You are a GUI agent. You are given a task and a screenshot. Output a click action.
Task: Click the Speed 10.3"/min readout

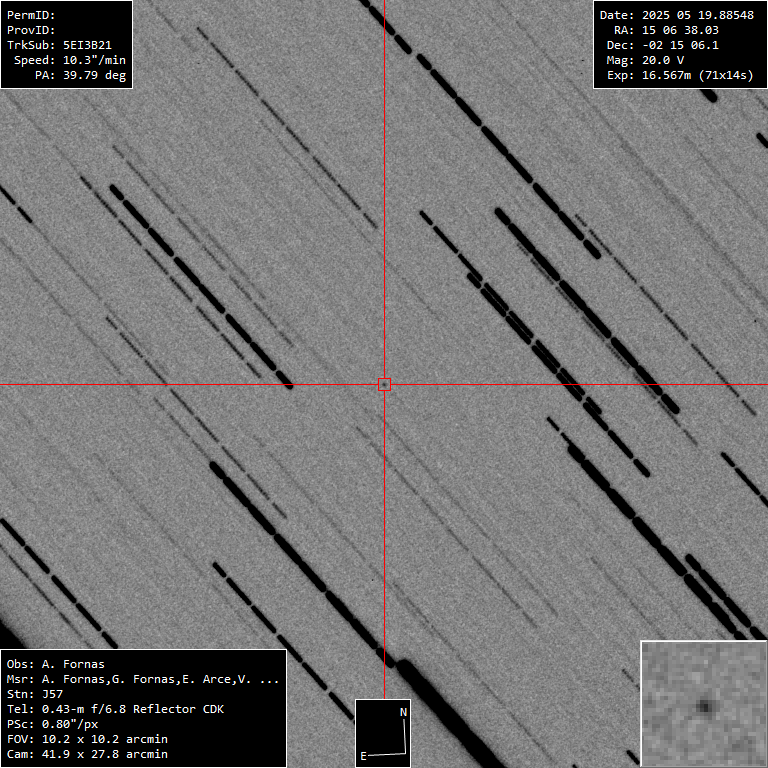click(91, 60)
